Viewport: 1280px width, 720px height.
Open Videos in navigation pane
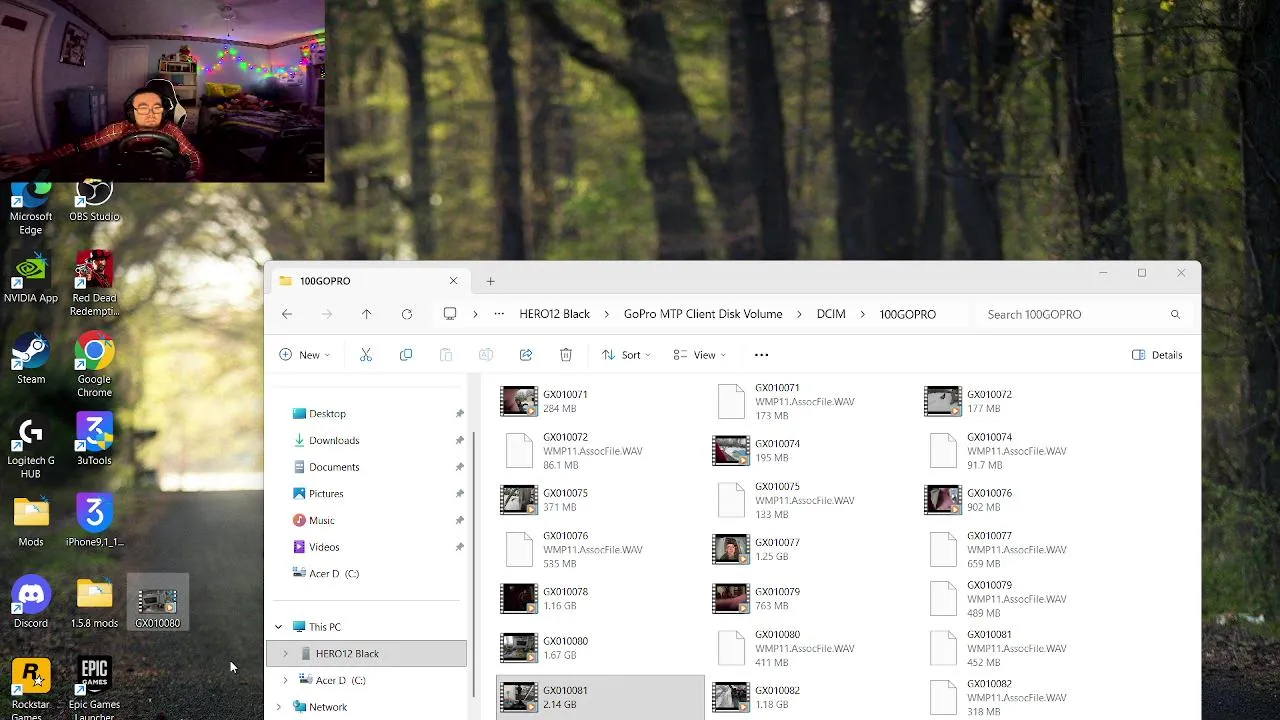[324, 547]
